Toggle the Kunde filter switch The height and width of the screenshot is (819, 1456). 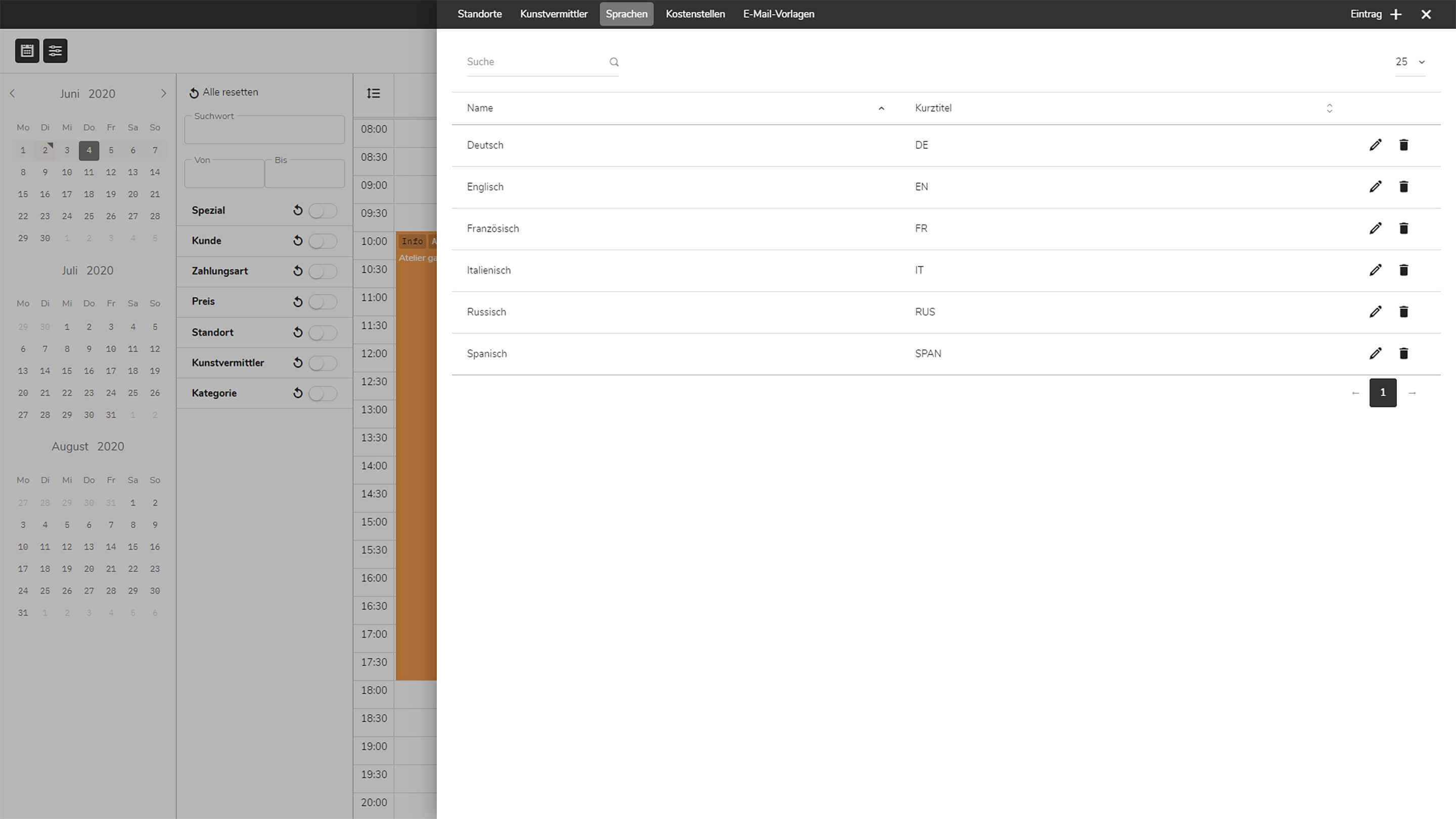point(323,241)
